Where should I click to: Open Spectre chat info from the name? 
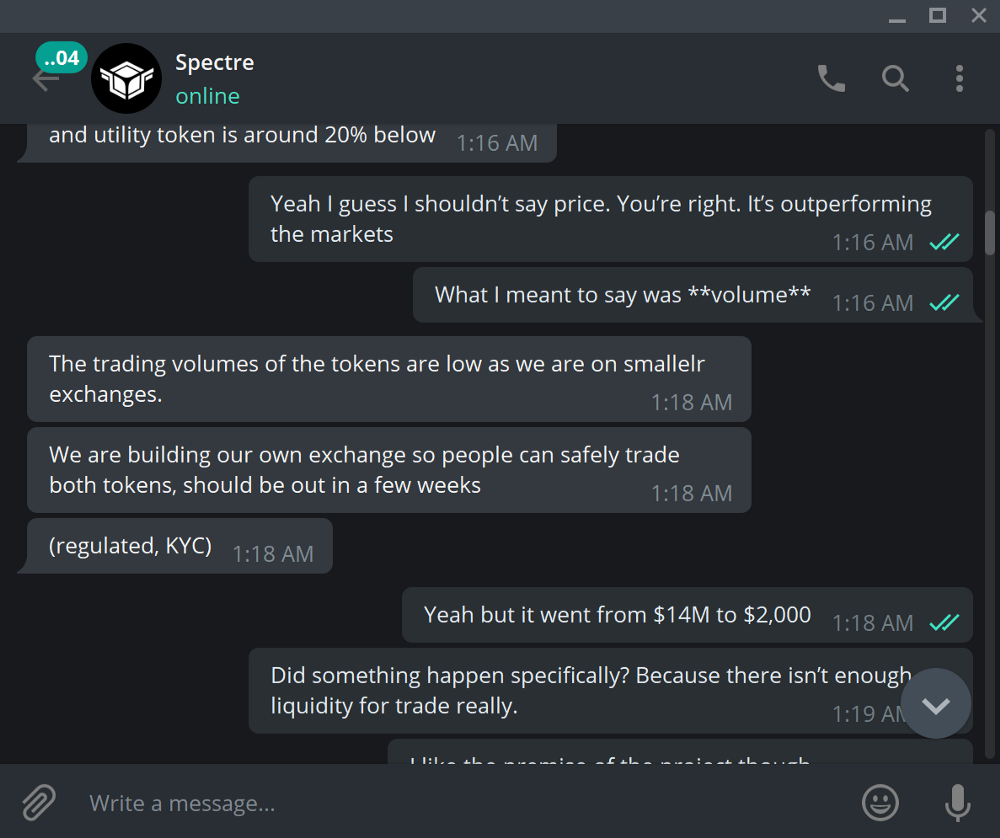pos(214,62)
